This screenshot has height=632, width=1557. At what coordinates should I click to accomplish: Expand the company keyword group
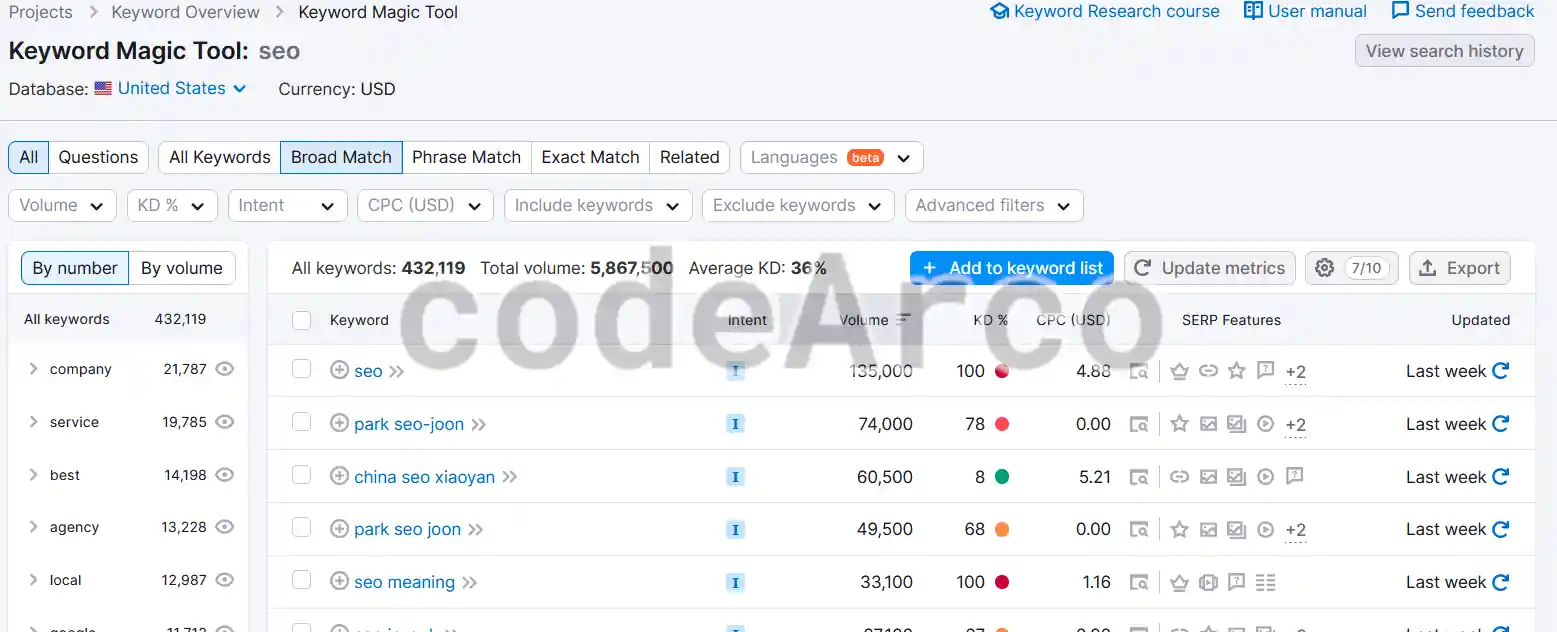[x=33, y=369]
